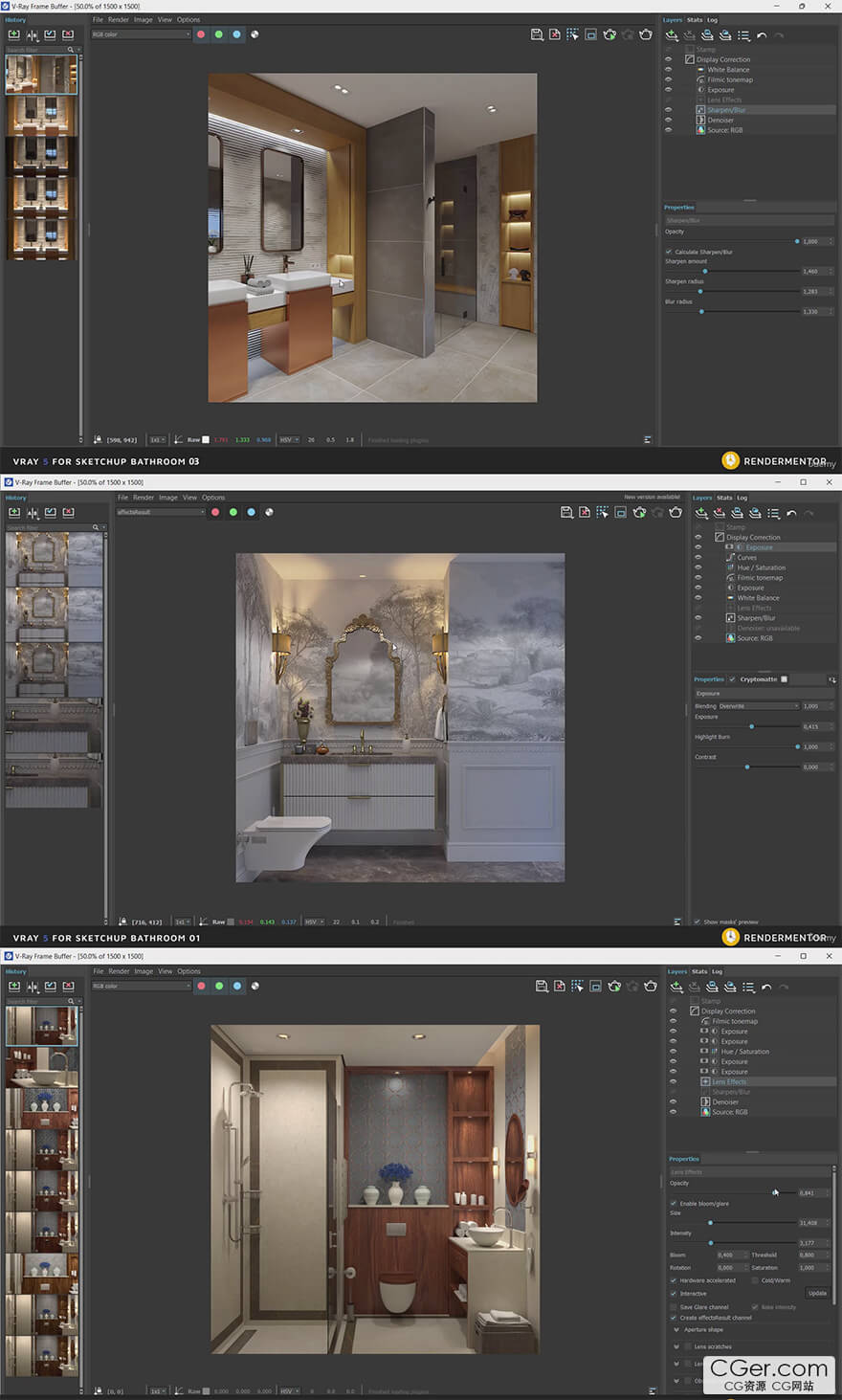Open Options menu in the topmost window
Viewport: 842px width, 1400px height.
(x=188, y=19)
